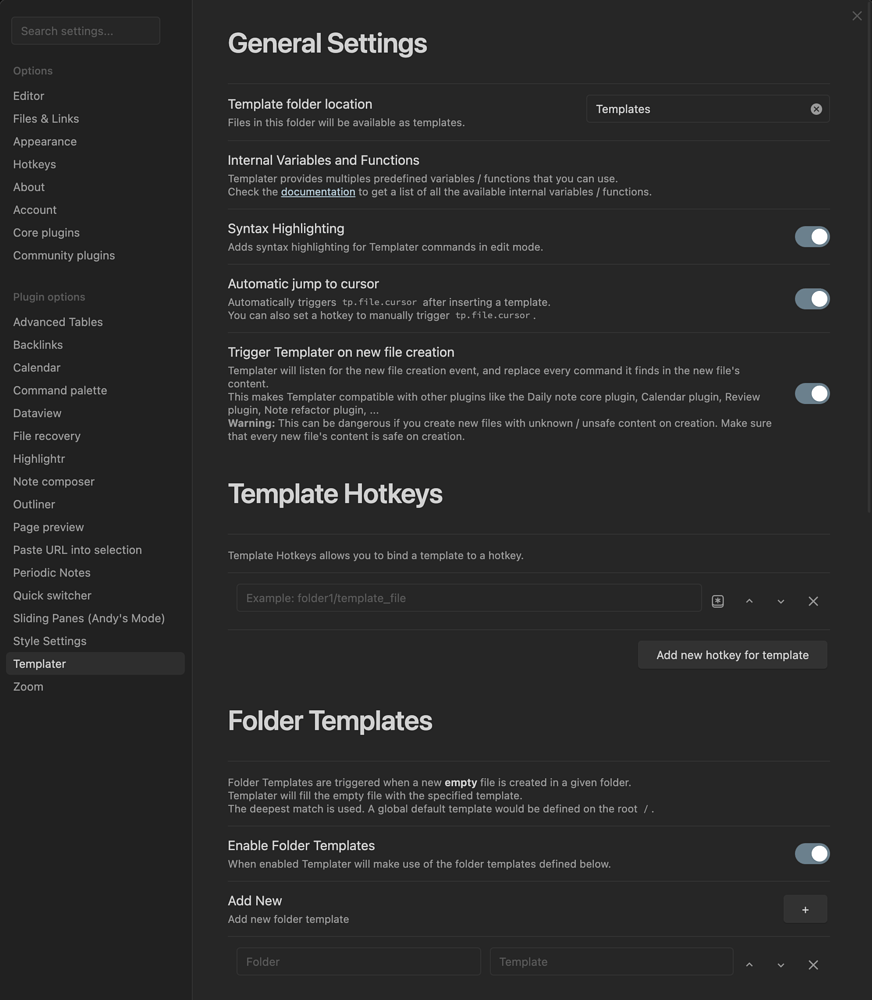Click Add new hotkey for template
This screenshot has width=872, height=1000.
[732, 655]
